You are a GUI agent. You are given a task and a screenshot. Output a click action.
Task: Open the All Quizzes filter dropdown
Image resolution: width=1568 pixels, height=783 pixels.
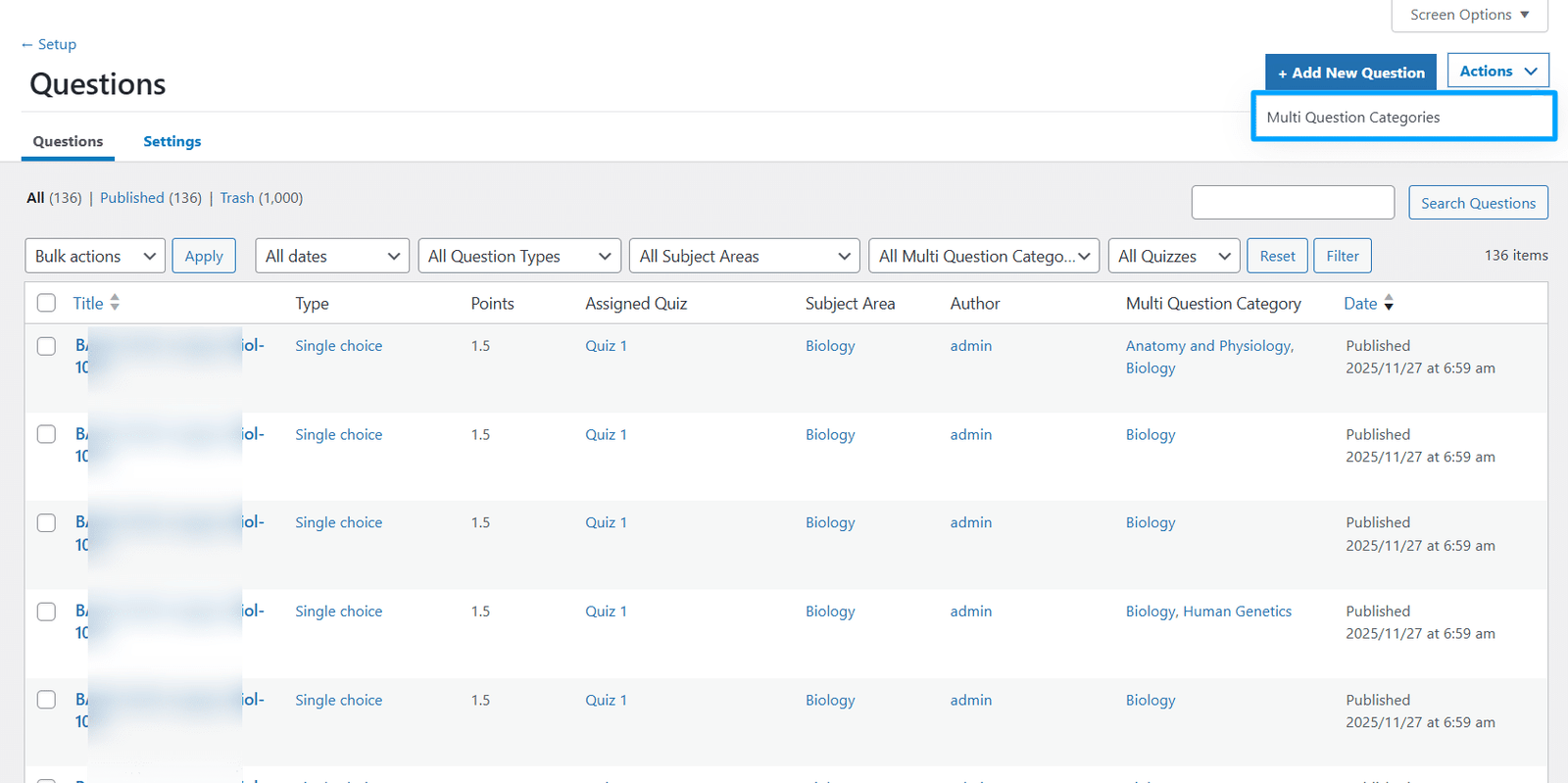(1174, 256)
